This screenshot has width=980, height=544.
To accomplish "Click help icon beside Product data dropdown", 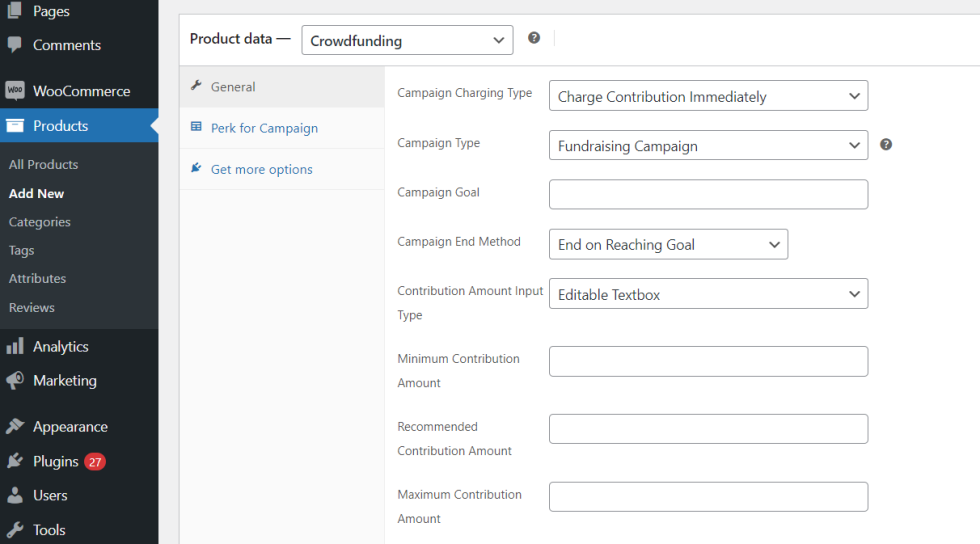I will [534, 38].
